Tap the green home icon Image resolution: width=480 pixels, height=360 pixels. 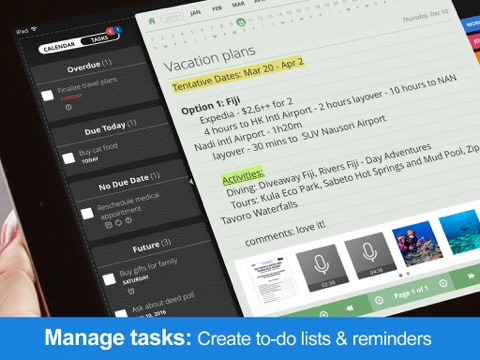tap(152, 21)
